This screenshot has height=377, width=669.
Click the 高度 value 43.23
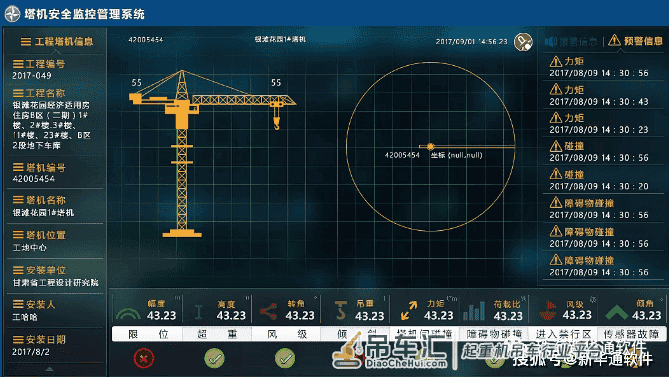[231, 316]
